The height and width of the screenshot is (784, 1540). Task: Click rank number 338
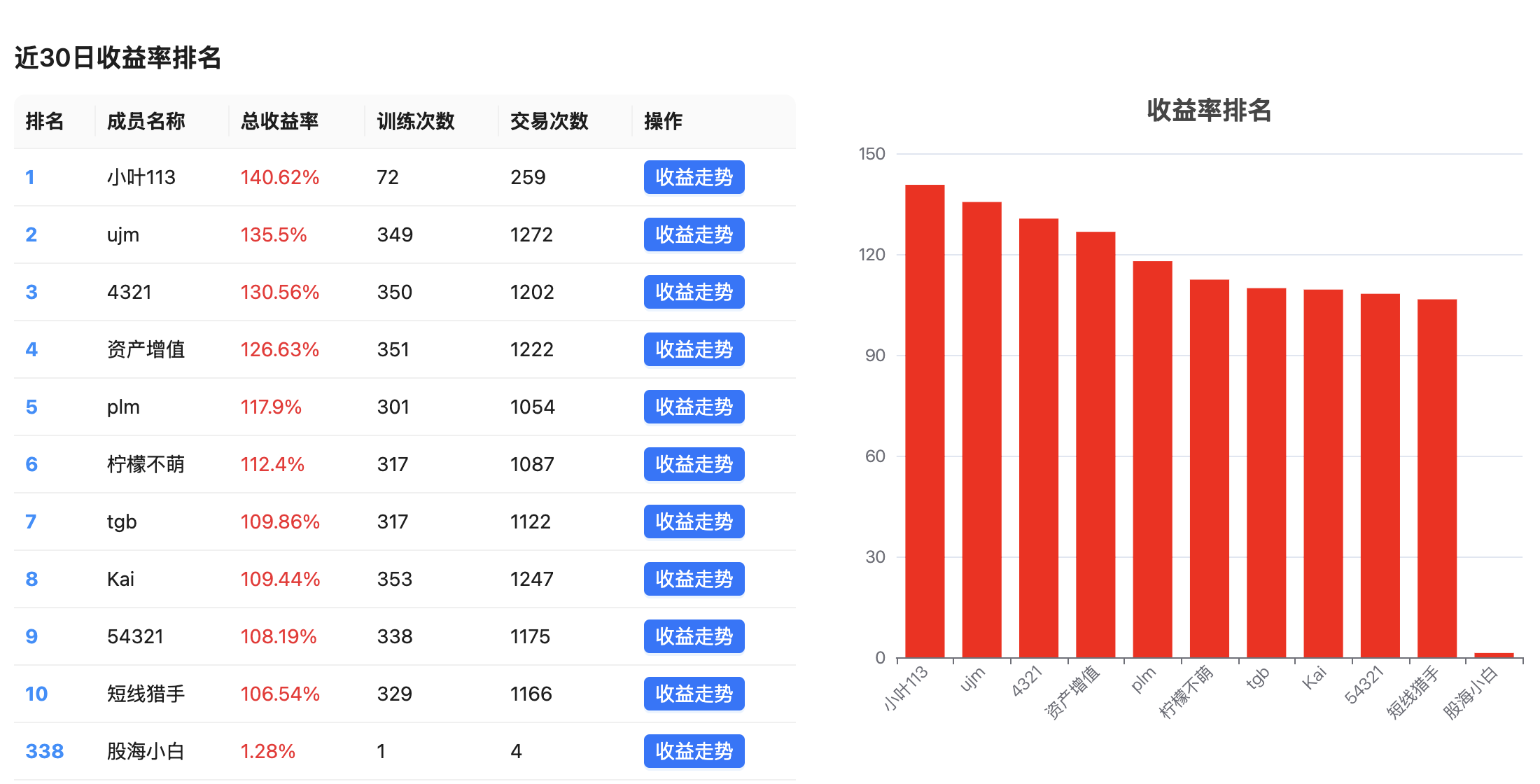pos(45,751)
